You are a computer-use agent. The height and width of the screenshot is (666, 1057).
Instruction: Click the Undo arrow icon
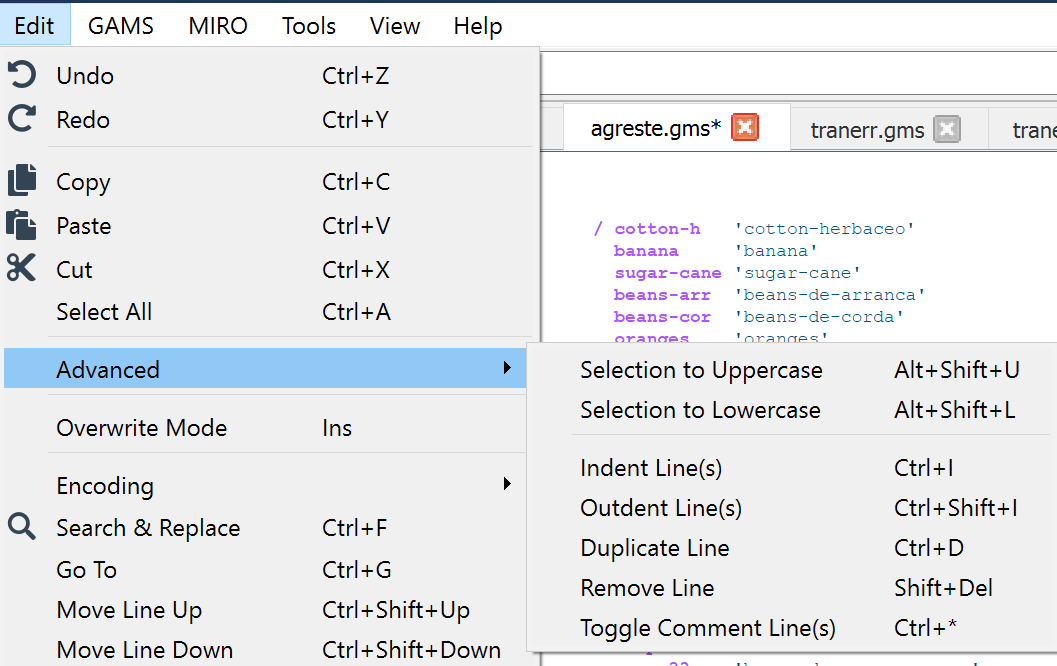click(x=21, y=76)
